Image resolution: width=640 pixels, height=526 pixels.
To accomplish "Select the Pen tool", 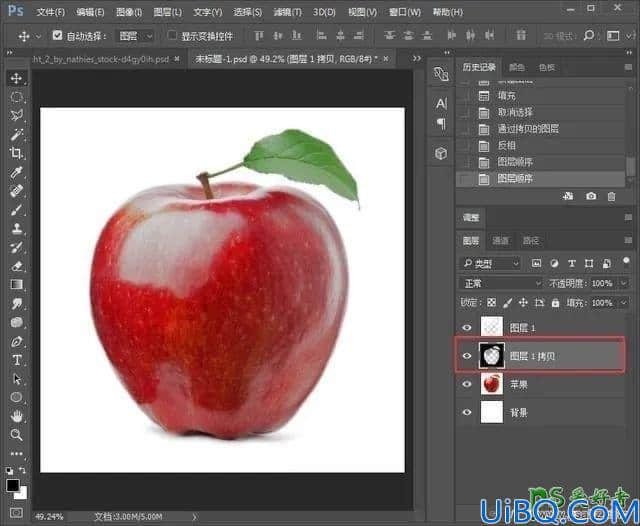I will [x=16, y=341].
